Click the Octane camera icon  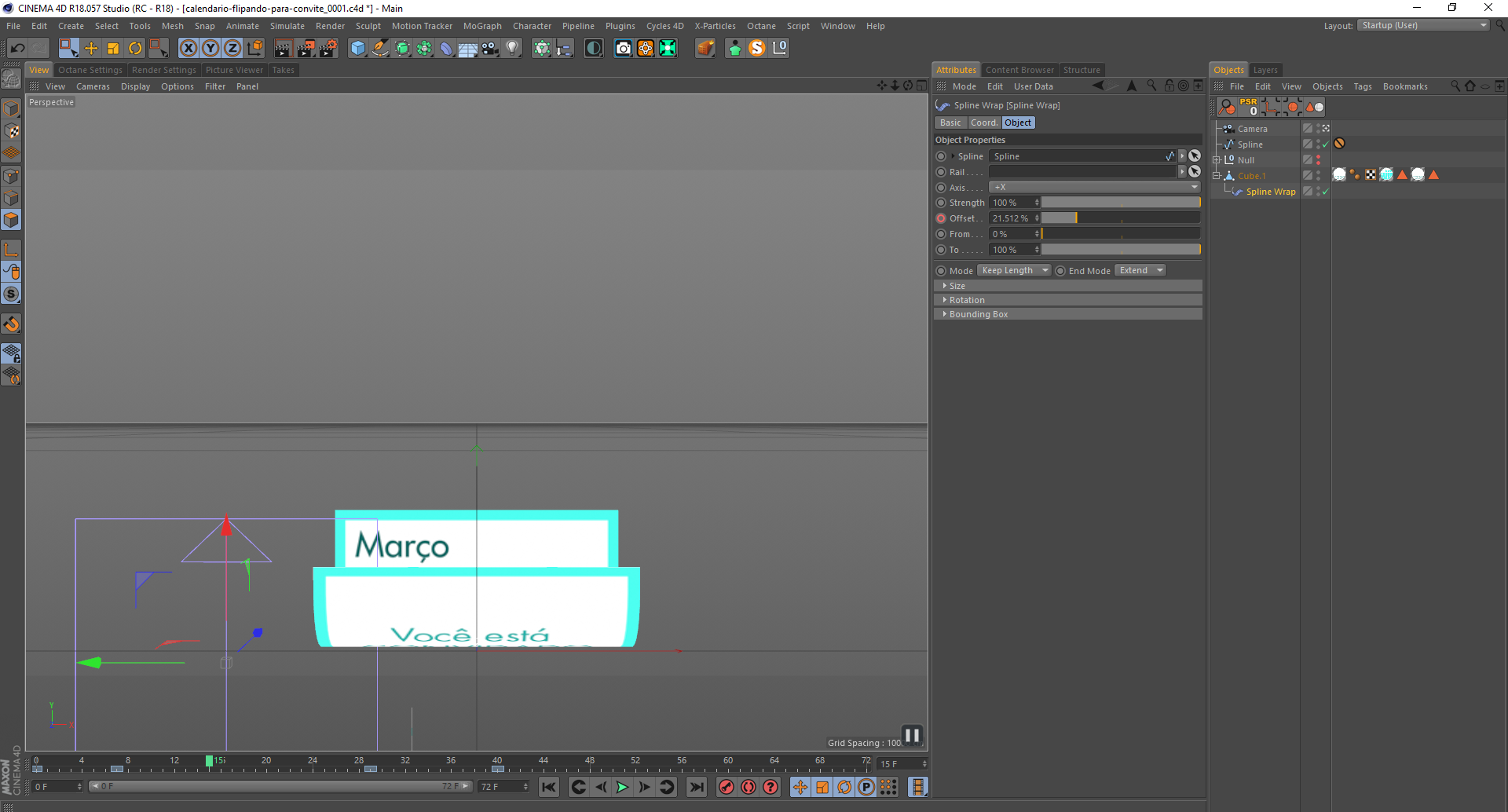[623, 49]
